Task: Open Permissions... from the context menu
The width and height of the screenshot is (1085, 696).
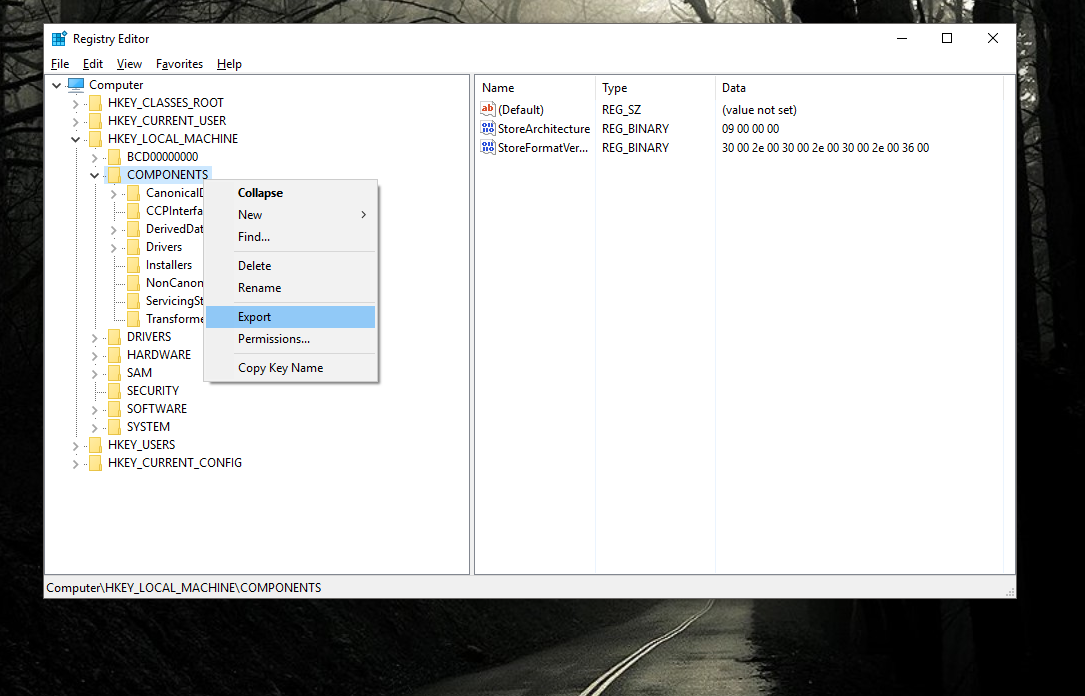Action: [291, 339]
